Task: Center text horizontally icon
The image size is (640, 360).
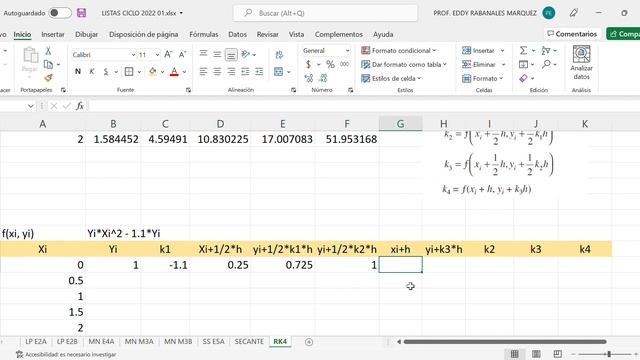Action: (x=217, y=72)
